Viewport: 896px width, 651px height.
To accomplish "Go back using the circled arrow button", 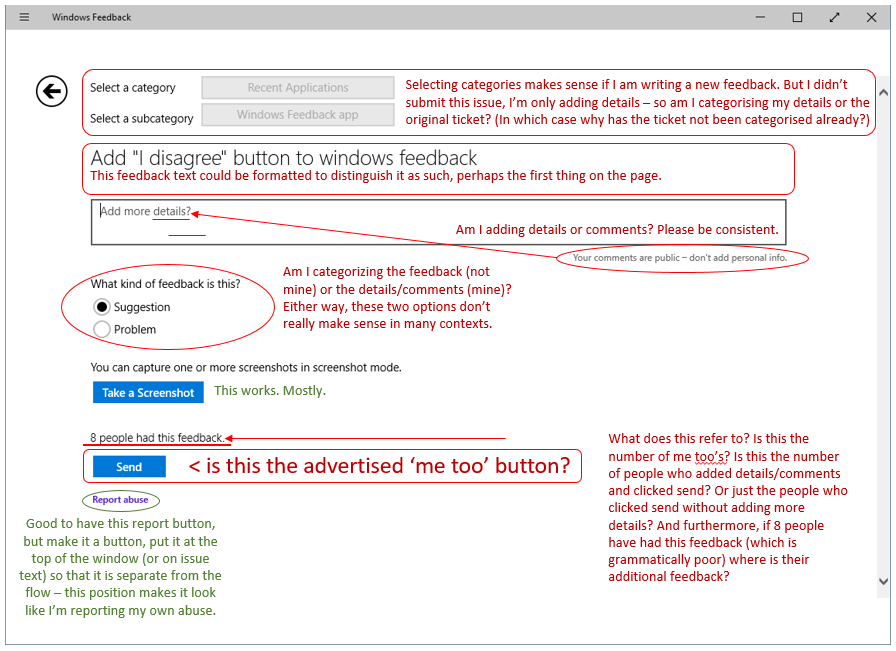I will coord(51,91).
